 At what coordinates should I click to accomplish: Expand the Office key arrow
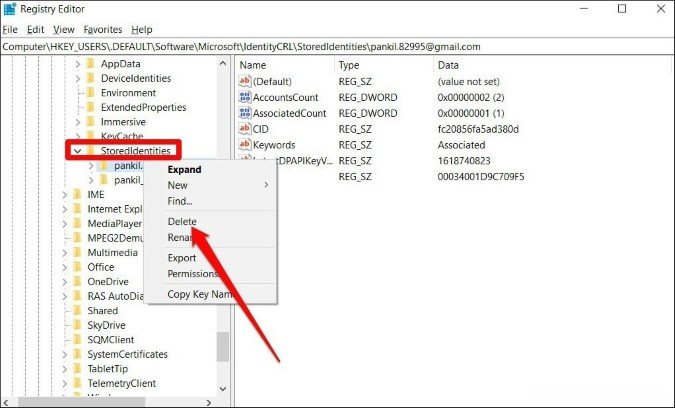tap(65, 267)
